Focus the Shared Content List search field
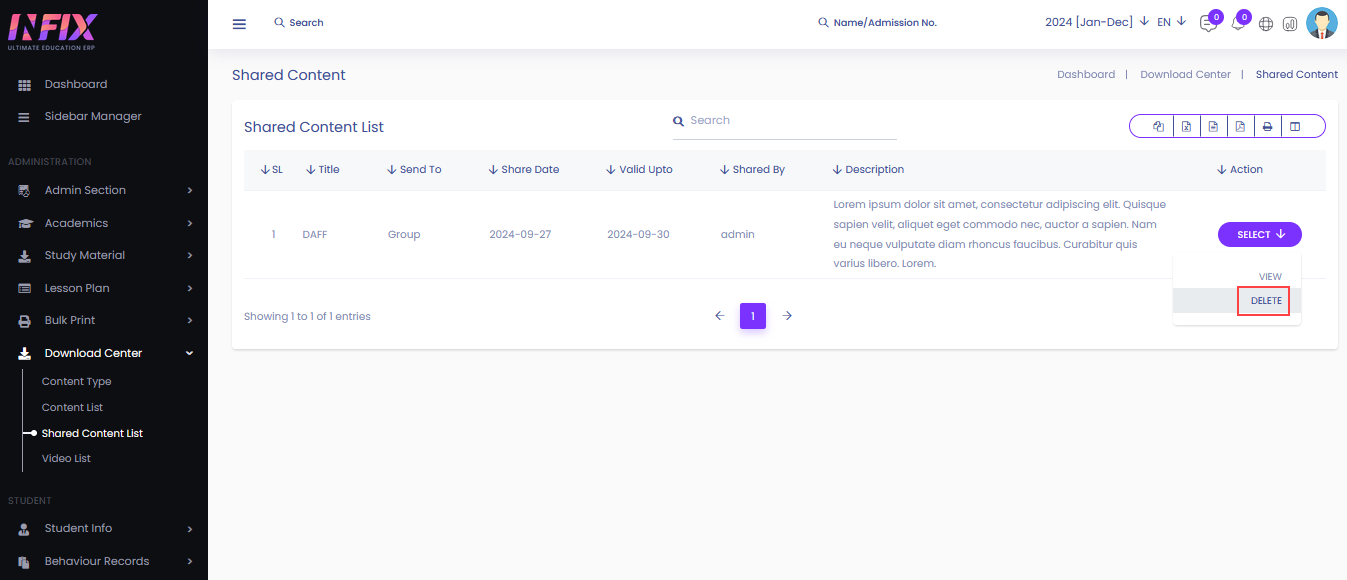Screen dimensions: 1347x580 click(784, 121)
